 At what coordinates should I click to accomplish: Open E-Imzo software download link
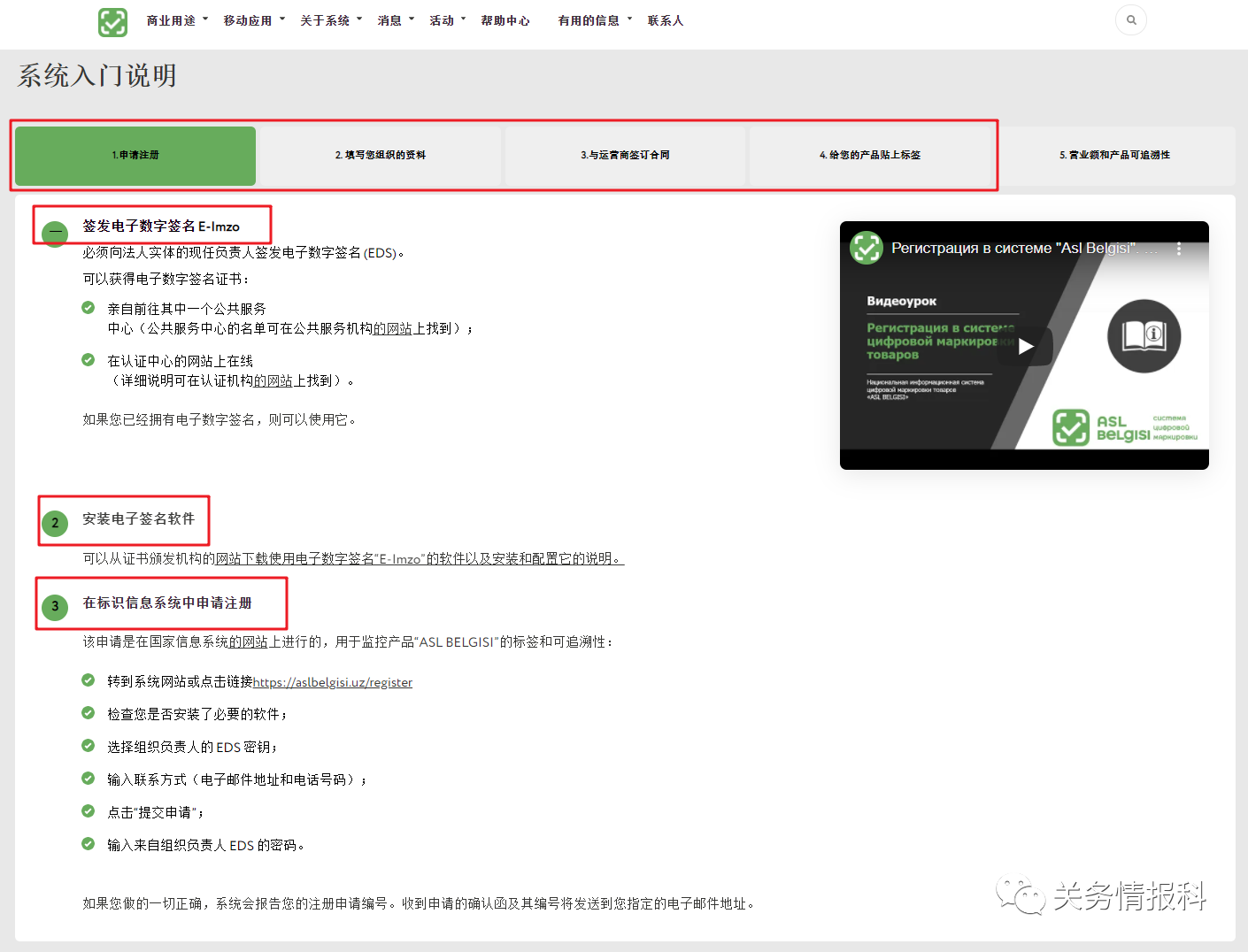click(x=420, y=559)
